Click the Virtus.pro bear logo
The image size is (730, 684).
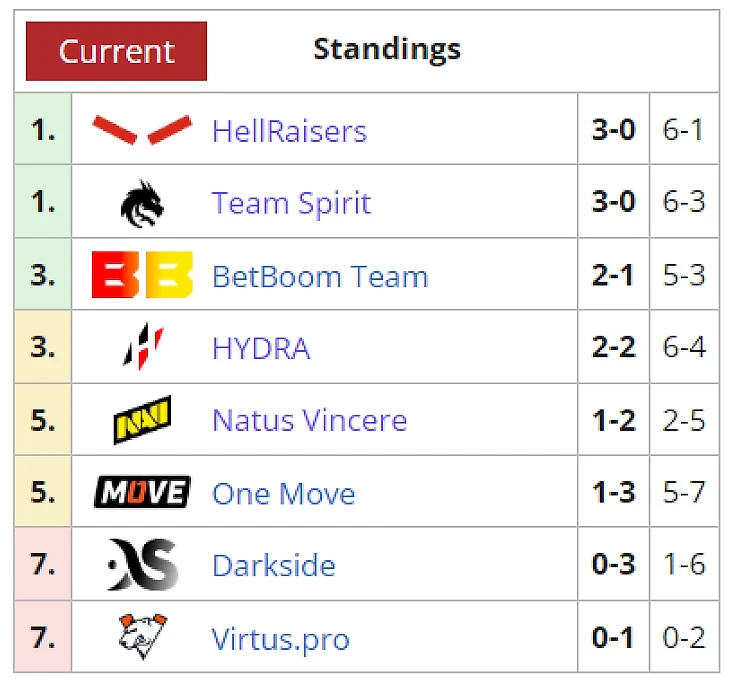click(141, 638)
